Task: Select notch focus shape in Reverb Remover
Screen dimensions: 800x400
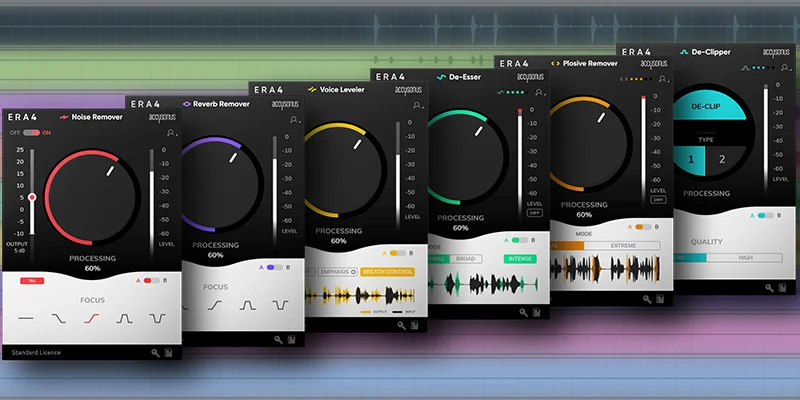Action: click(280, 305)
